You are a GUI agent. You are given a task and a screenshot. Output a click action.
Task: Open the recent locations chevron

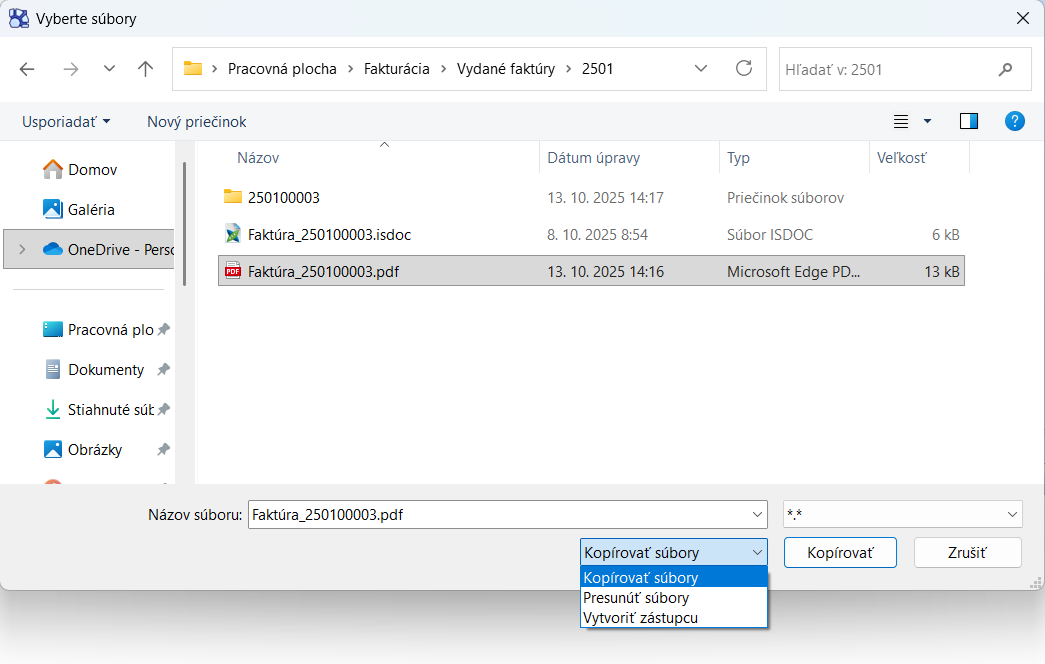(x=109, y=69)
